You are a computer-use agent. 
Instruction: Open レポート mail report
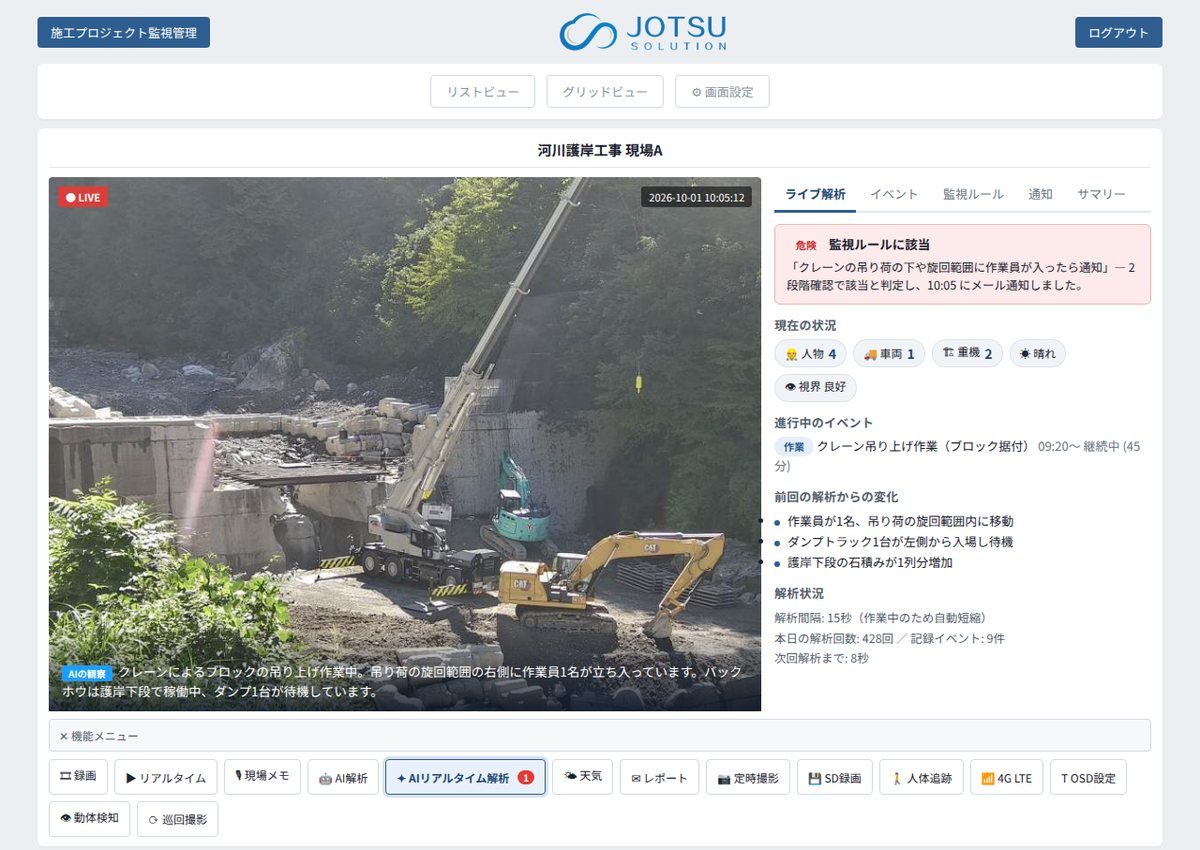pos(659,777)
